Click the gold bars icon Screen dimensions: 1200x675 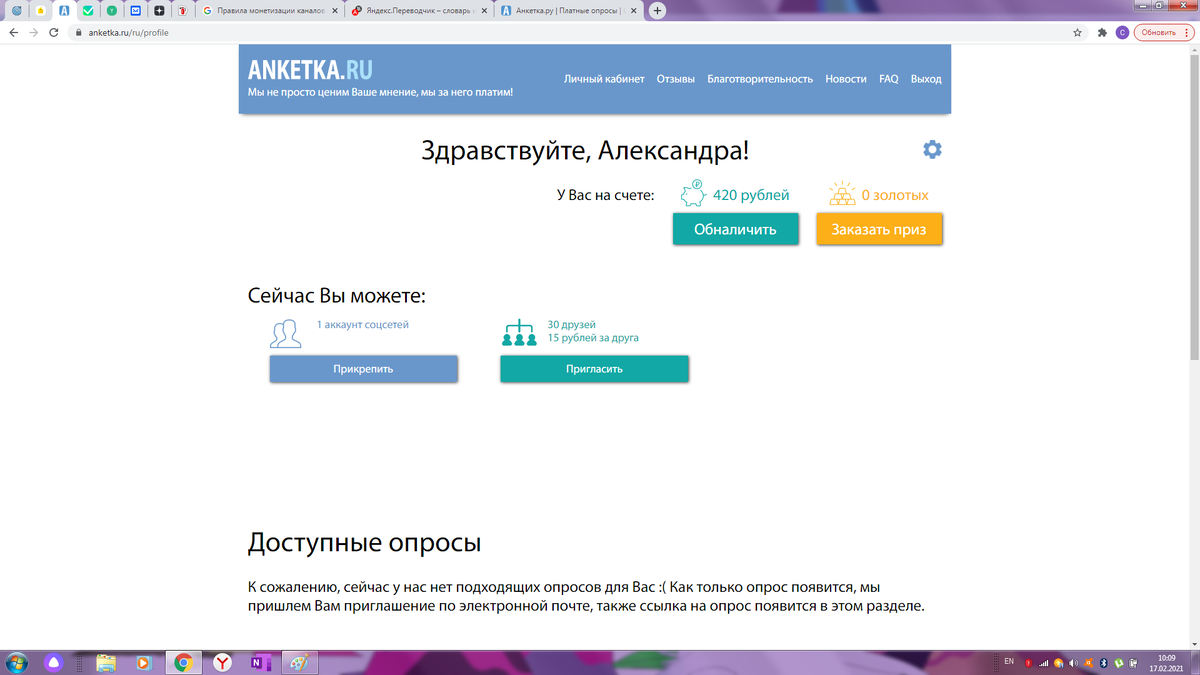pyautogui.click(x=842, y=194)
